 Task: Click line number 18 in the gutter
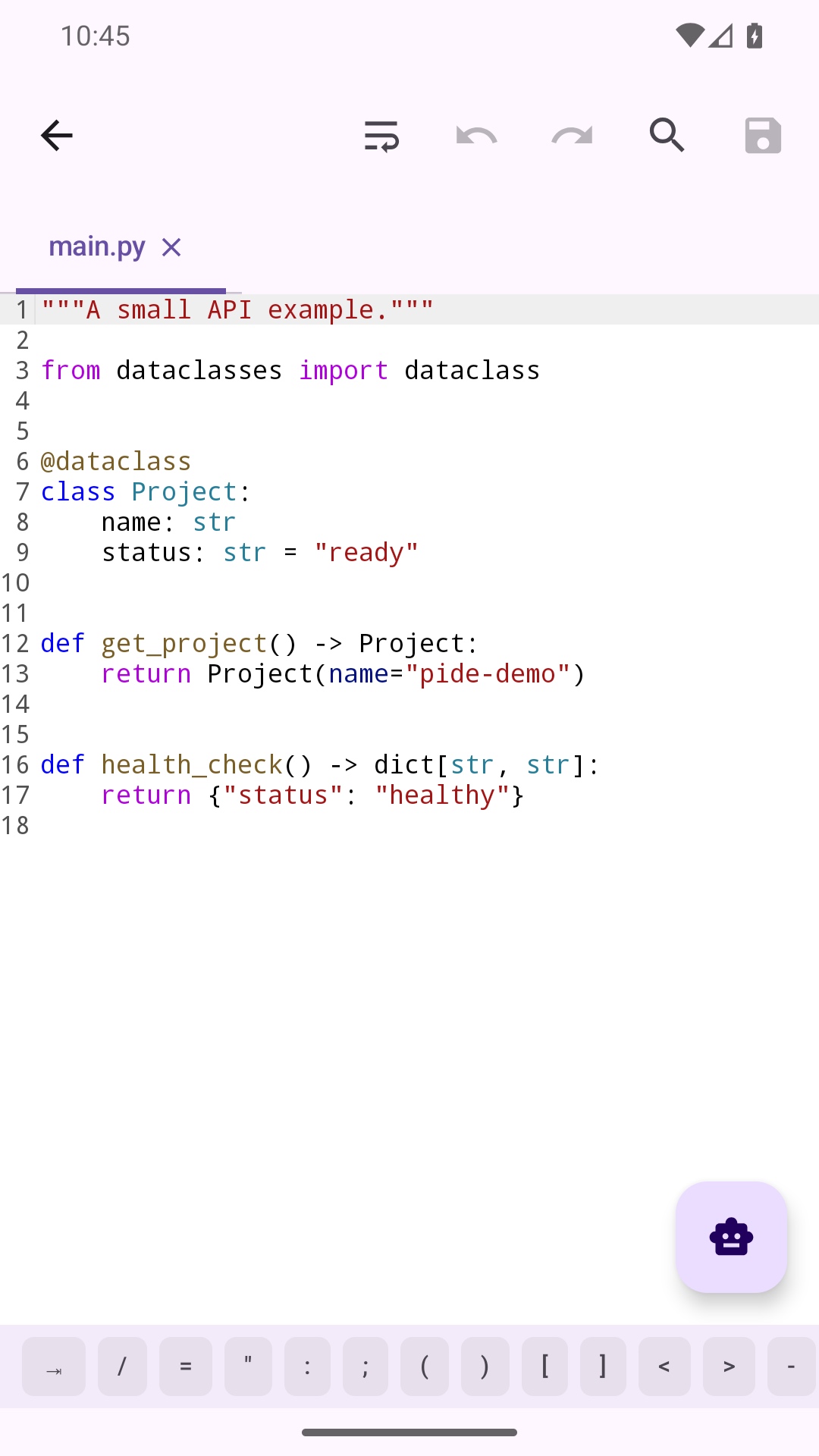pos(15,825)
